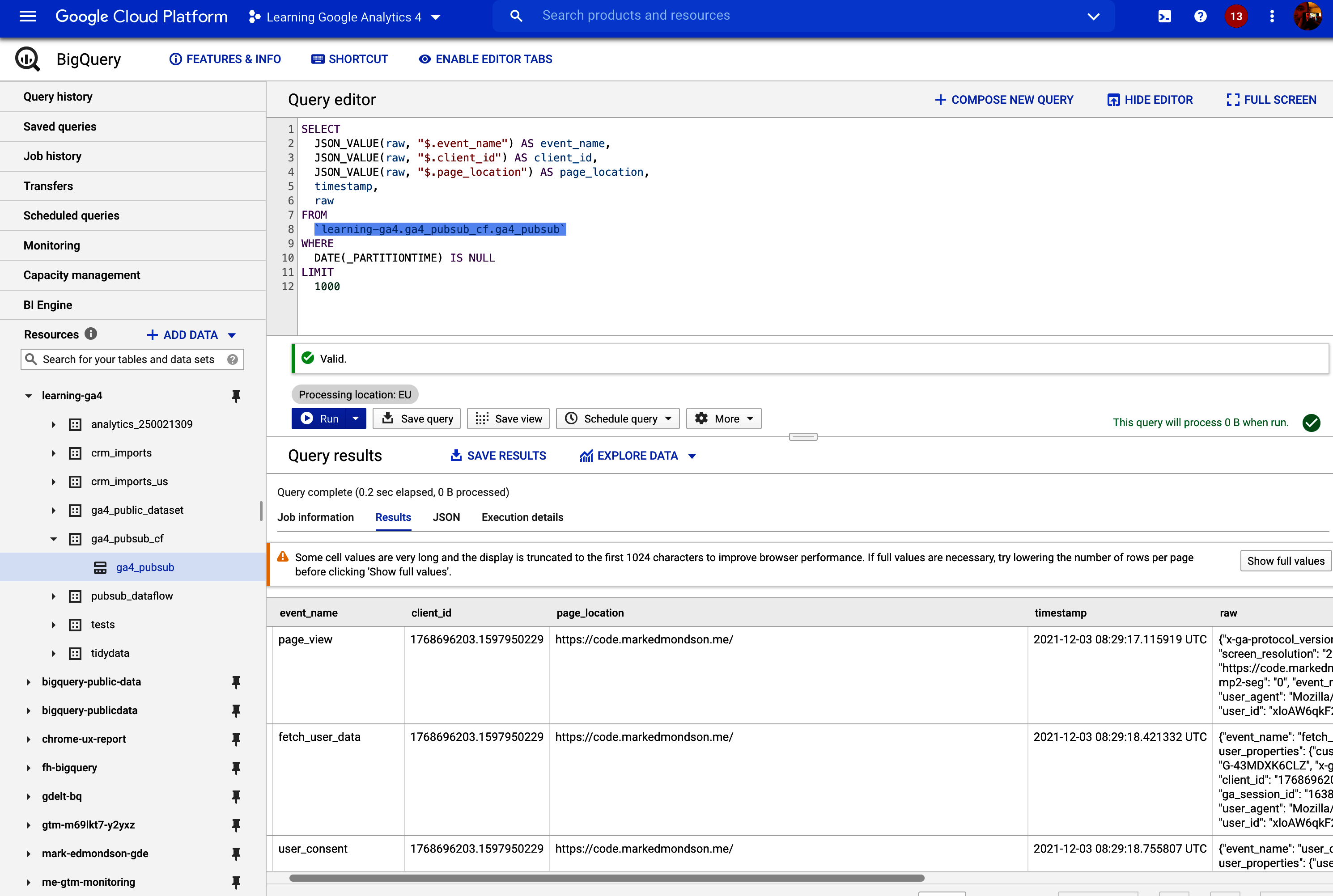
Task: Switch to the JSON tab
Action: (446, 517)
